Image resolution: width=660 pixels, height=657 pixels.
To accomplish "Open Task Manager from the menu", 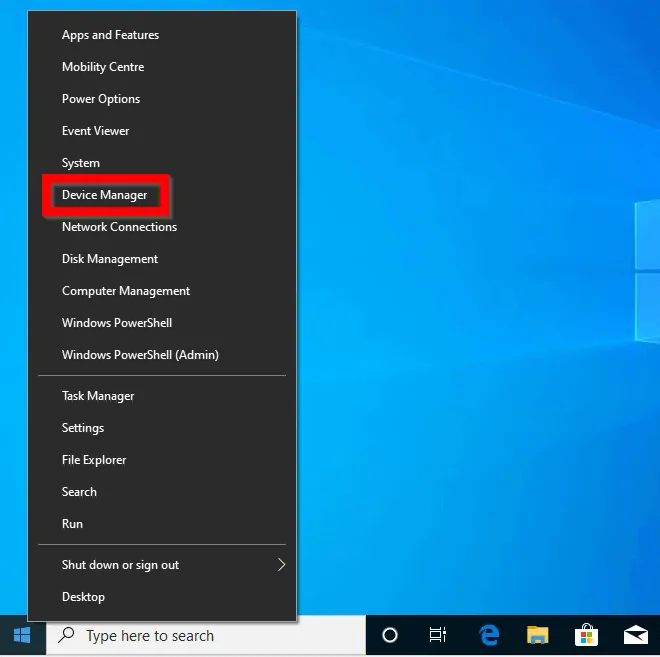I will tap(98, 396).
